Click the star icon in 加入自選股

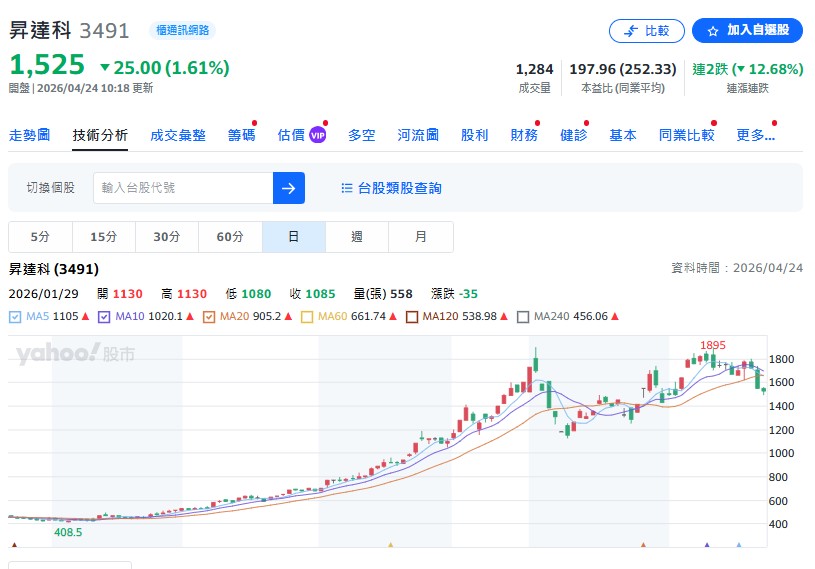coord(713,31)
